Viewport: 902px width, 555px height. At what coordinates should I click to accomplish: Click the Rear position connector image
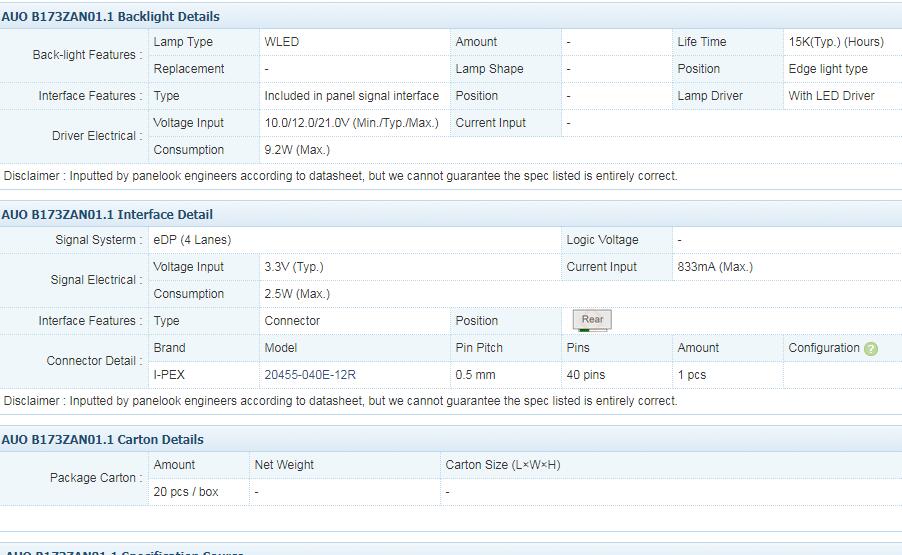(x=592, y=321)
